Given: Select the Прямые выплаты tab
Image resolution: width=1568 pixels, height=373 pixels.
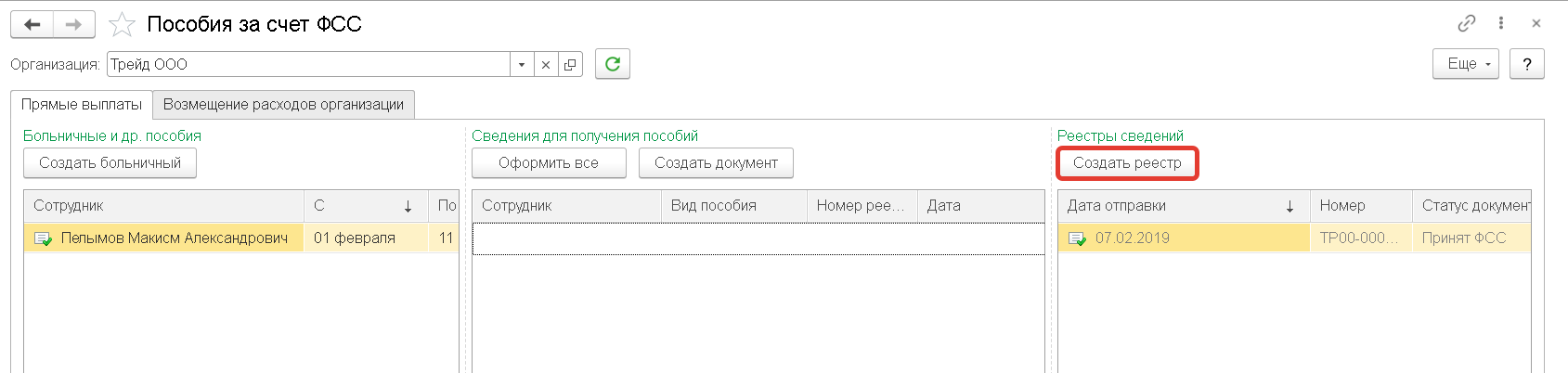Looking at the screenshot, I should (x=82, y=105).
